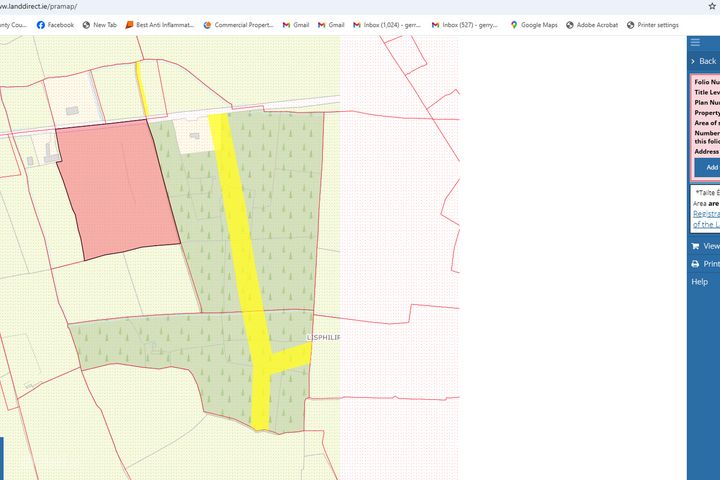The width and height of the screenshot is (720, 480).
Task: Click the shopping cart View icon
Action: coord(695,246)
